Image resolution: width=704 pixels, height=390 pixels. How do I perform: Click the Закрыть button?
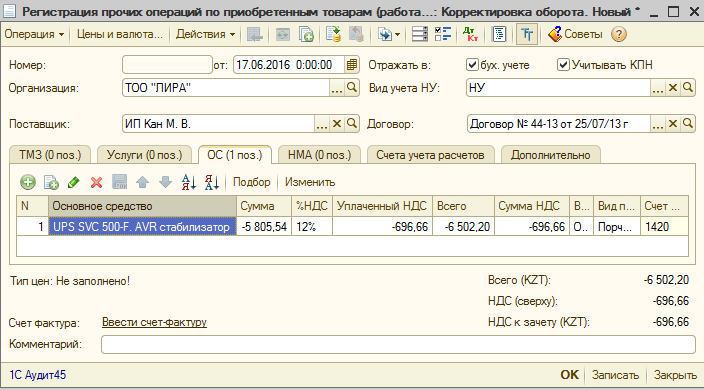675,375
